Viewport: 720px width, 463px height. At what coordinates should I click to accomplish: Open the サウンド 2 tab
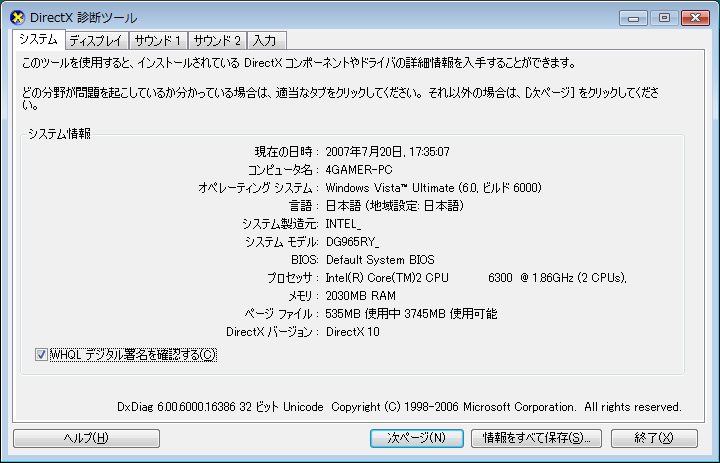coord(217,41)
